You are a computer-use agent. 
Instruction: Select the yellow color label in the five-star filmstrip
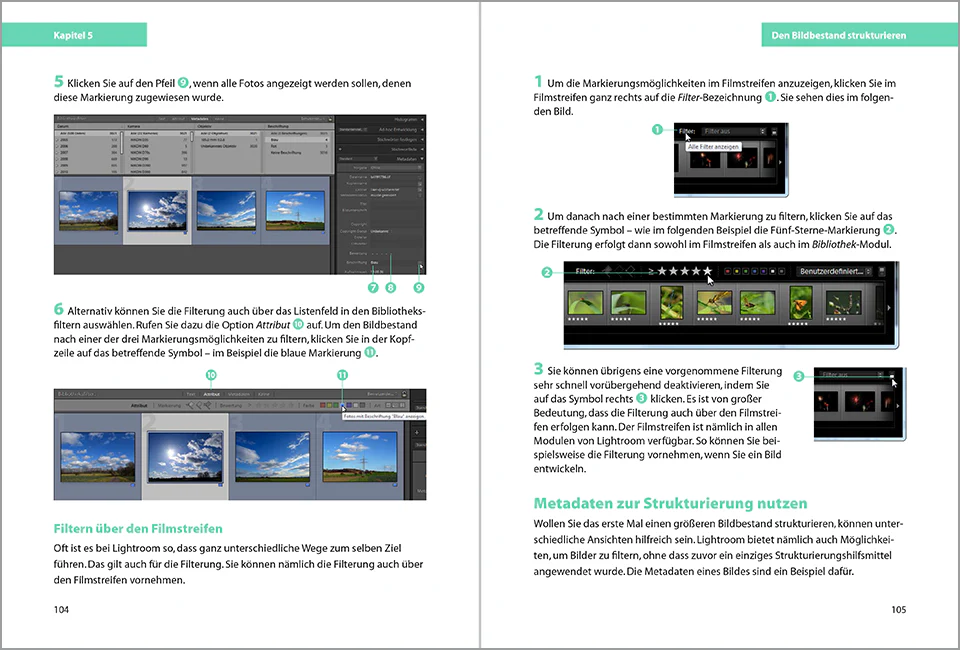737,271
